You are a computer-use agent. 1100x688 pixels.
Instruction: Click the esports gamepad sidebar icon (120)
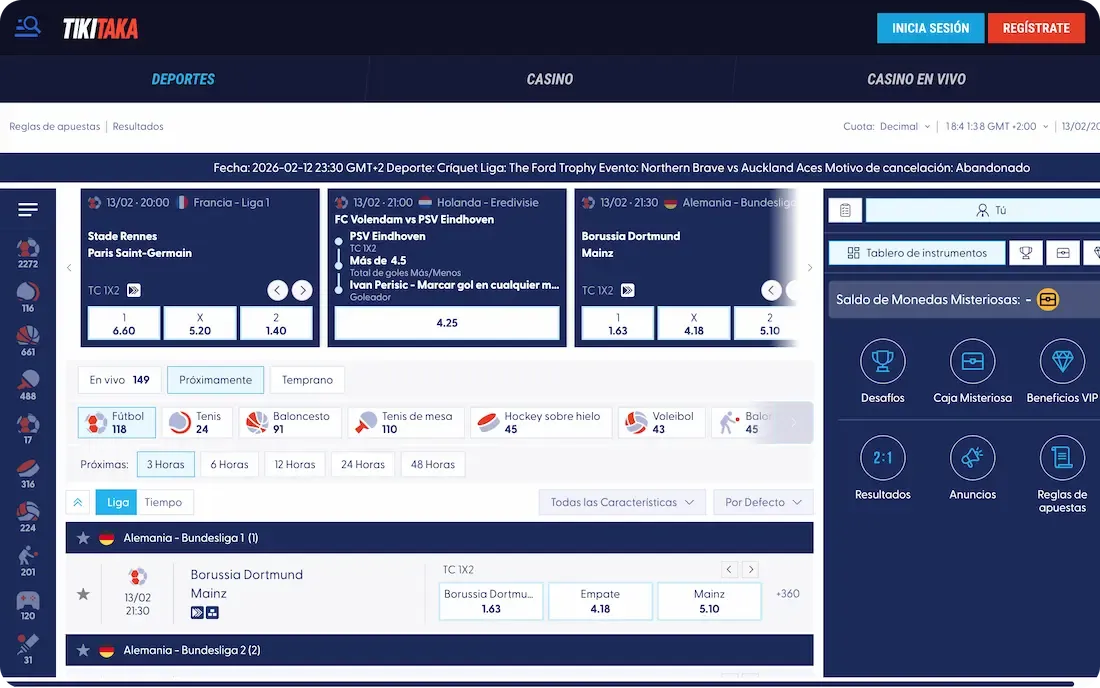(28, 606)
